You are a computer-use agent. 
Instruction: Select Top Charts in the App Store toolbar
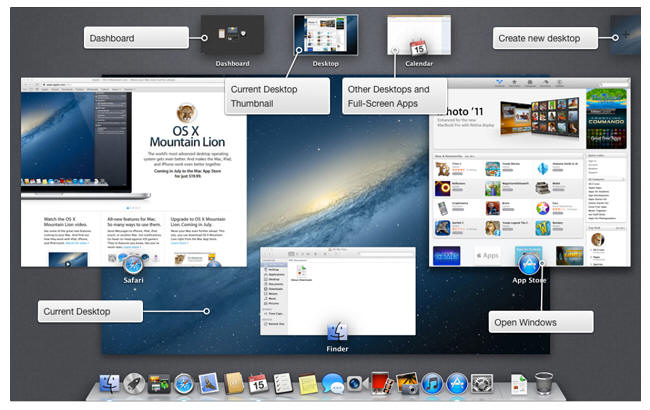pyautogui.click(x=514, y=83)
